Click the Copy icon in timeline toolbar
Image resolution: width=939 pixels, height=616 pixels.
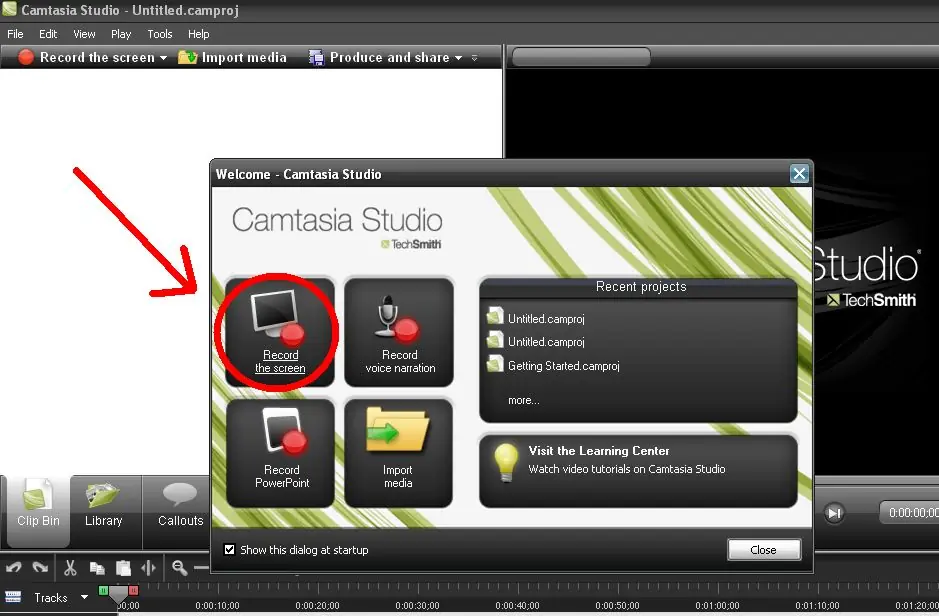(x=96, y=568)
